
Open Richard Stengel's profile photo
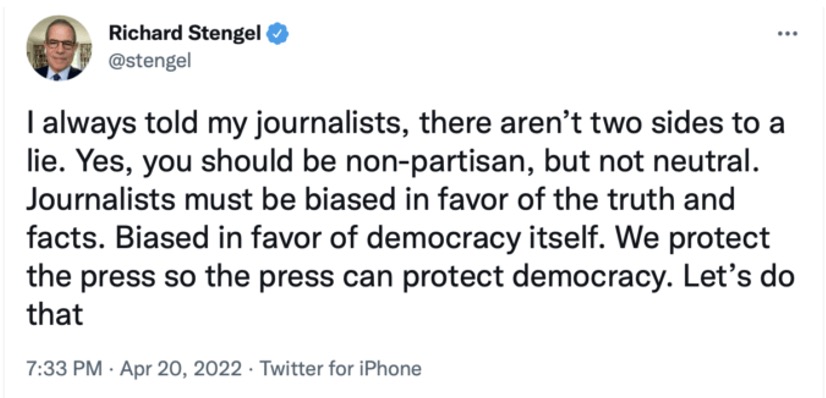59,48
